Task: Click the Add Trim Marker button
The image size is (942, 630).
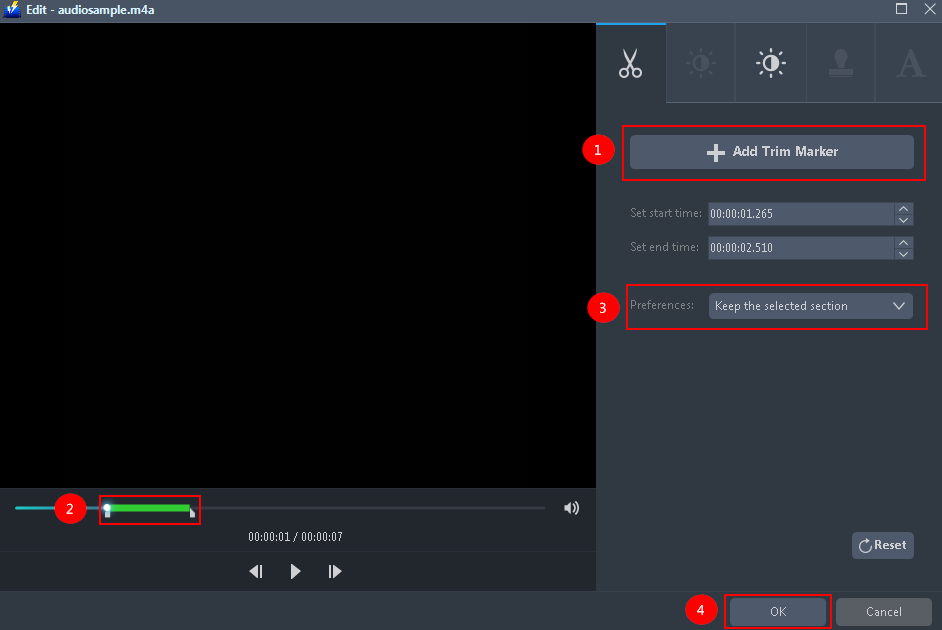Action: (771, 152)
